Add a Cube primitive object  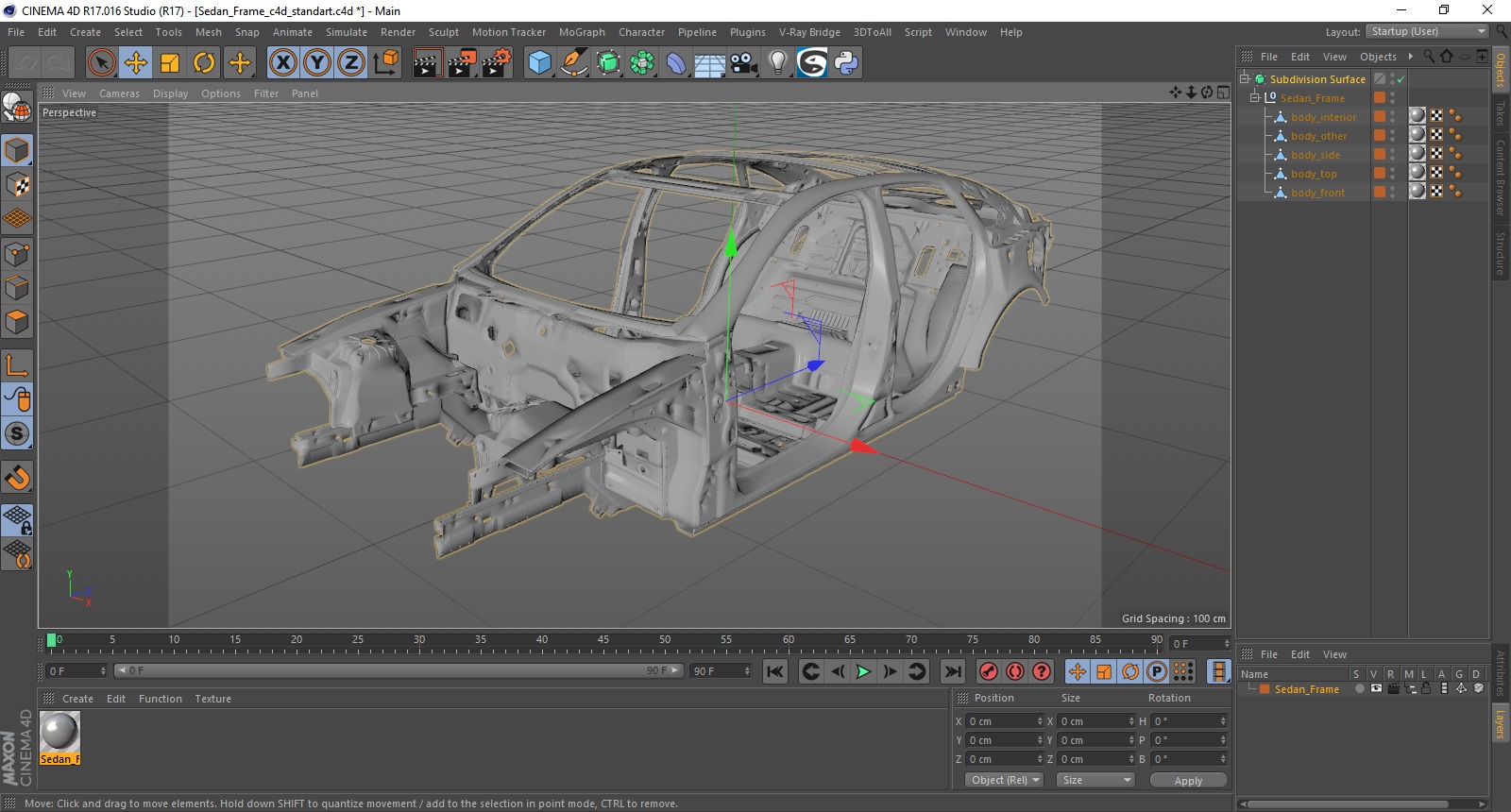539,63
